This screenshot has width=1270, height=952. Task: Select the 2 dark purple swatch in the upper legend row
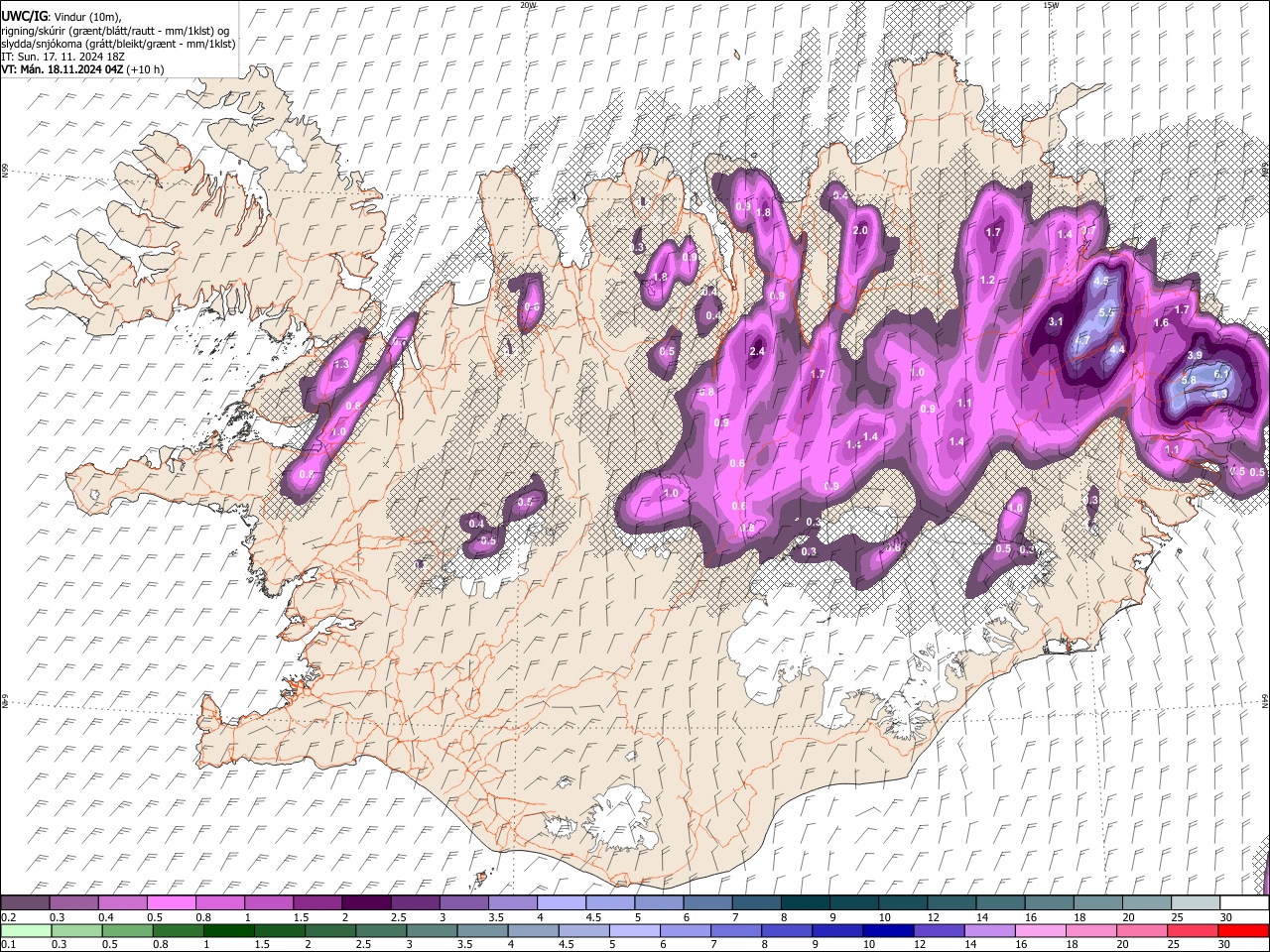pyautogui.click(x=365, y=903)
